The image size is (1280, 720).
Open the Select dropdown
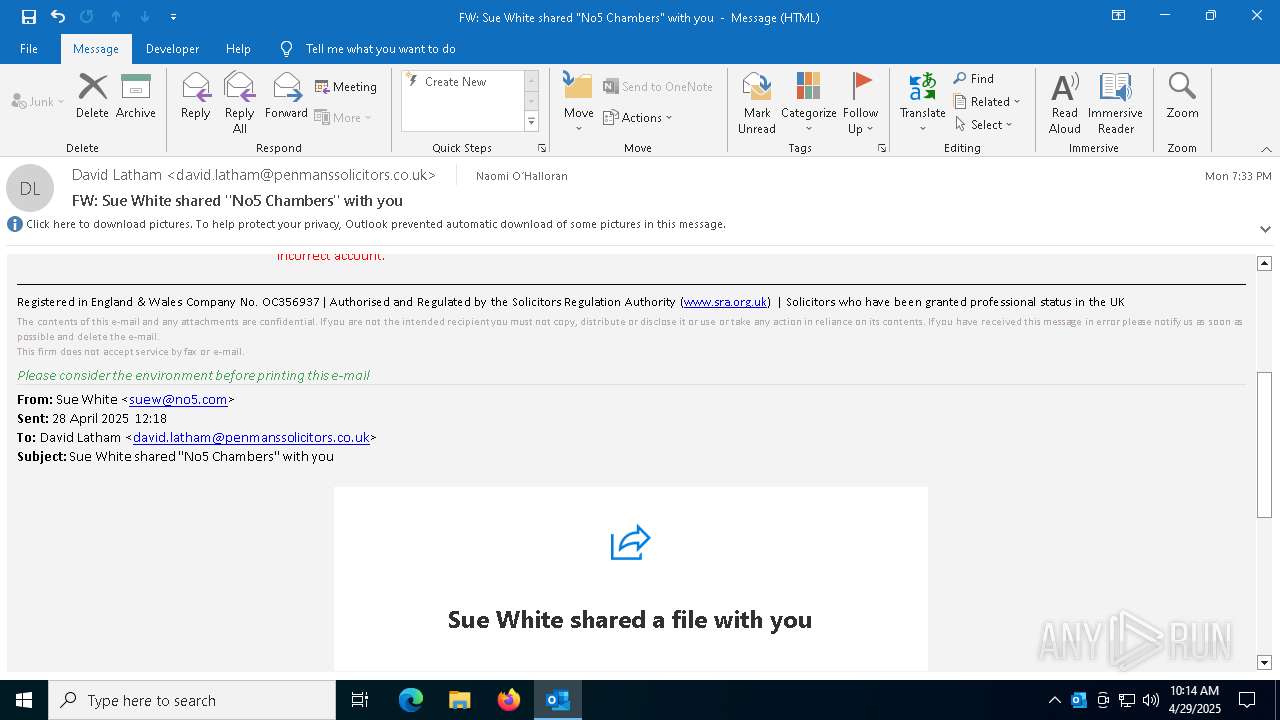[x=984, y=124]
